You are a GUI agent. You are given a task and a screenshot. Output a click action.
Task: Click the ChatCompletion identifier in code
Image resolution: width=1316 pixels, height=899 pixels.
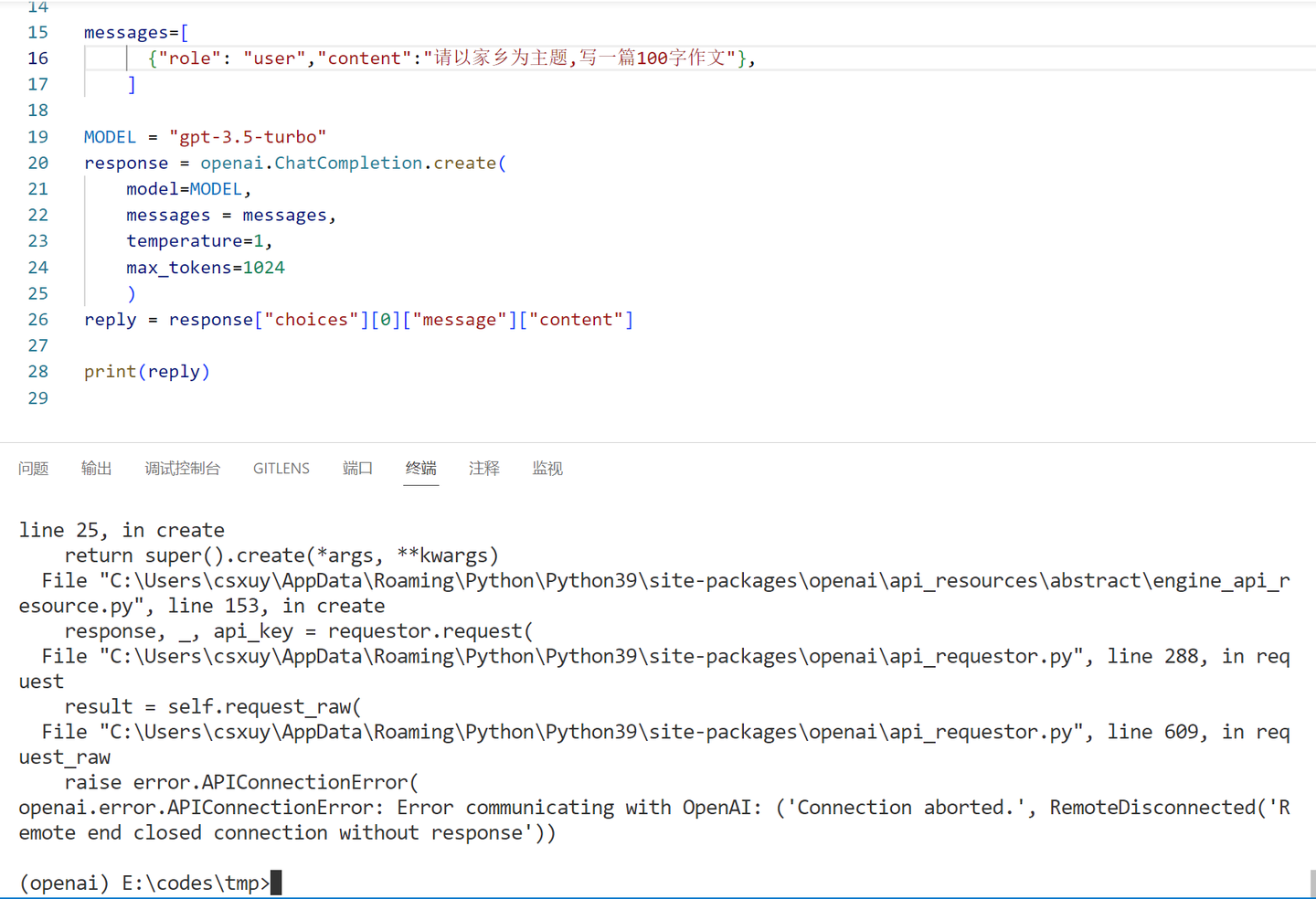(348, 163)
